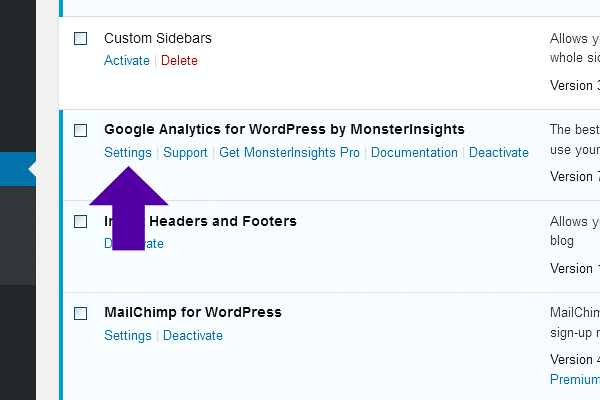
Task: Toggle the MailChimp for WordPress checkbox
Action: (x=81, y=313)
